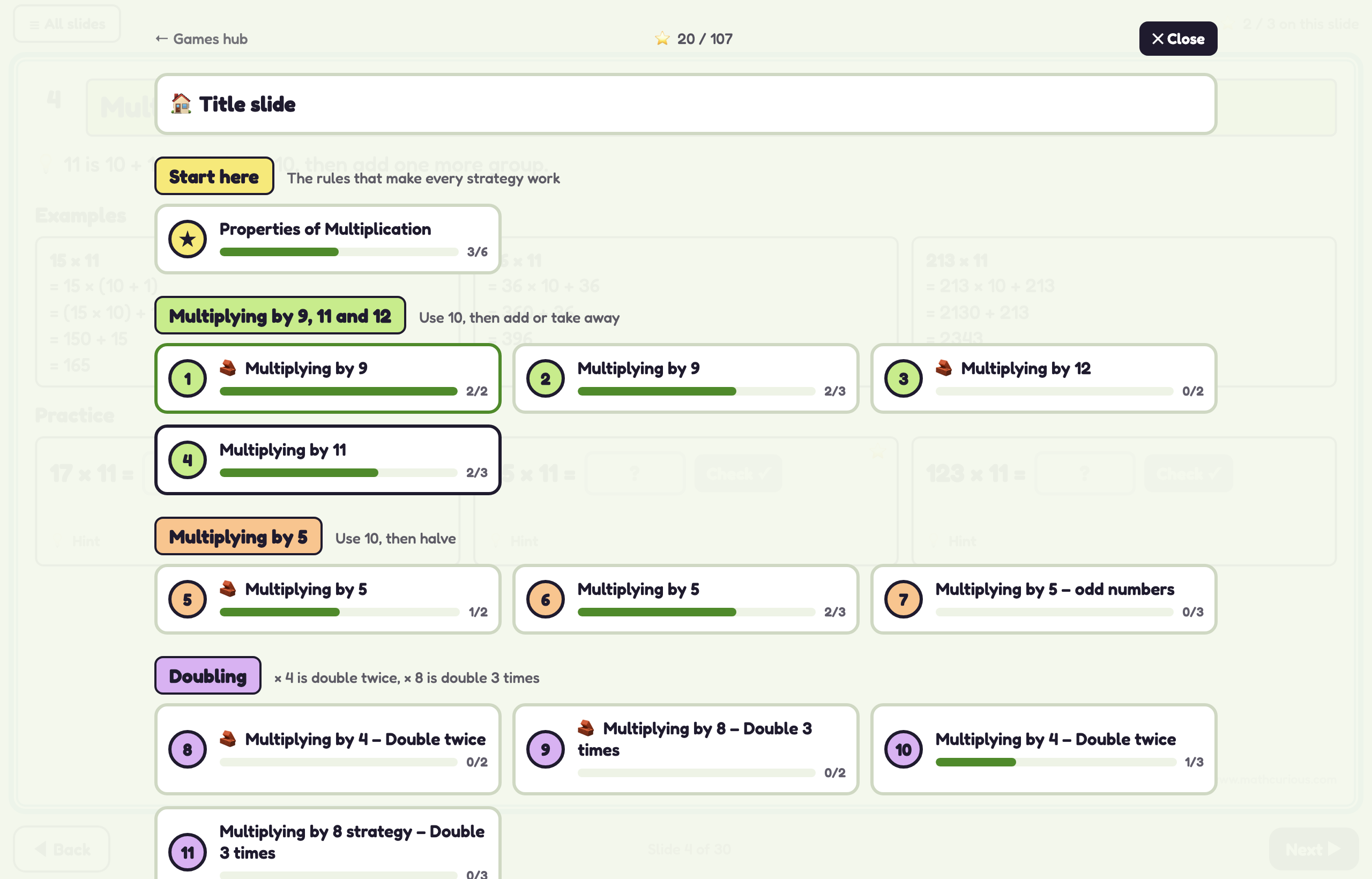Screen dimensions: 1372x879
Task: Click the 20 / 107 star score
Action: click(x=694, y=39)
